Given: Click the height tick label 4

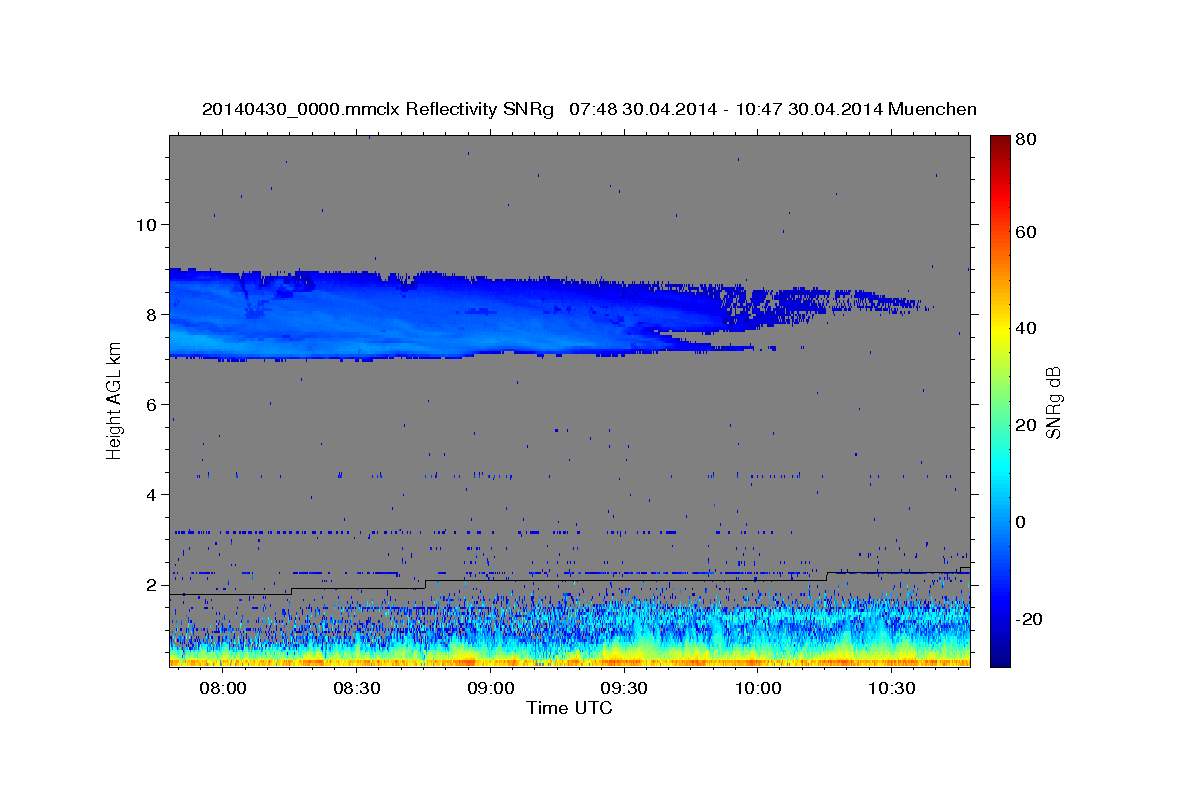Looking at the screenshot, I should (149, 495).
